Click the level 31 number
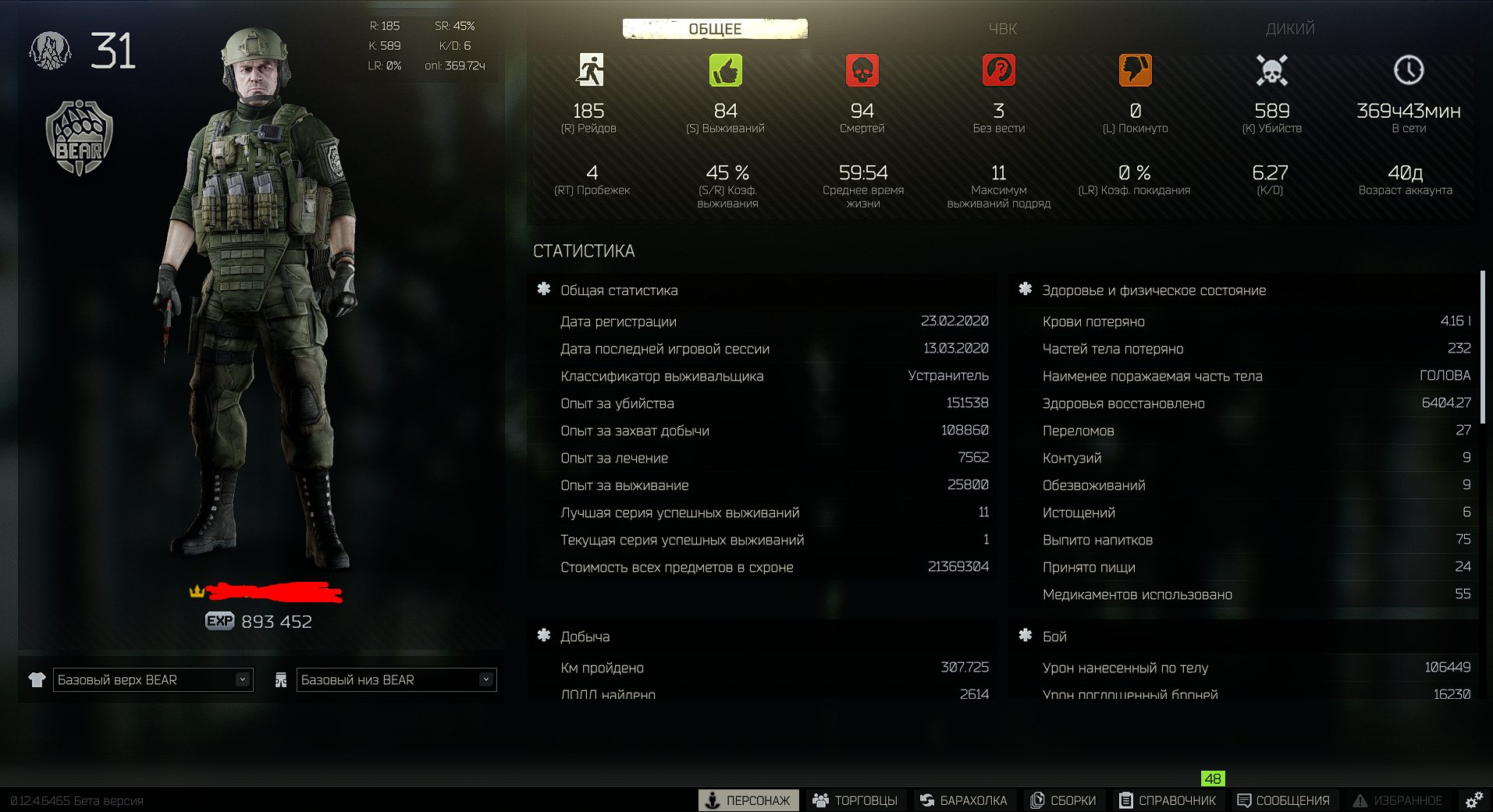This screenshot has width=1493, height=812. (x=113, y=51)
